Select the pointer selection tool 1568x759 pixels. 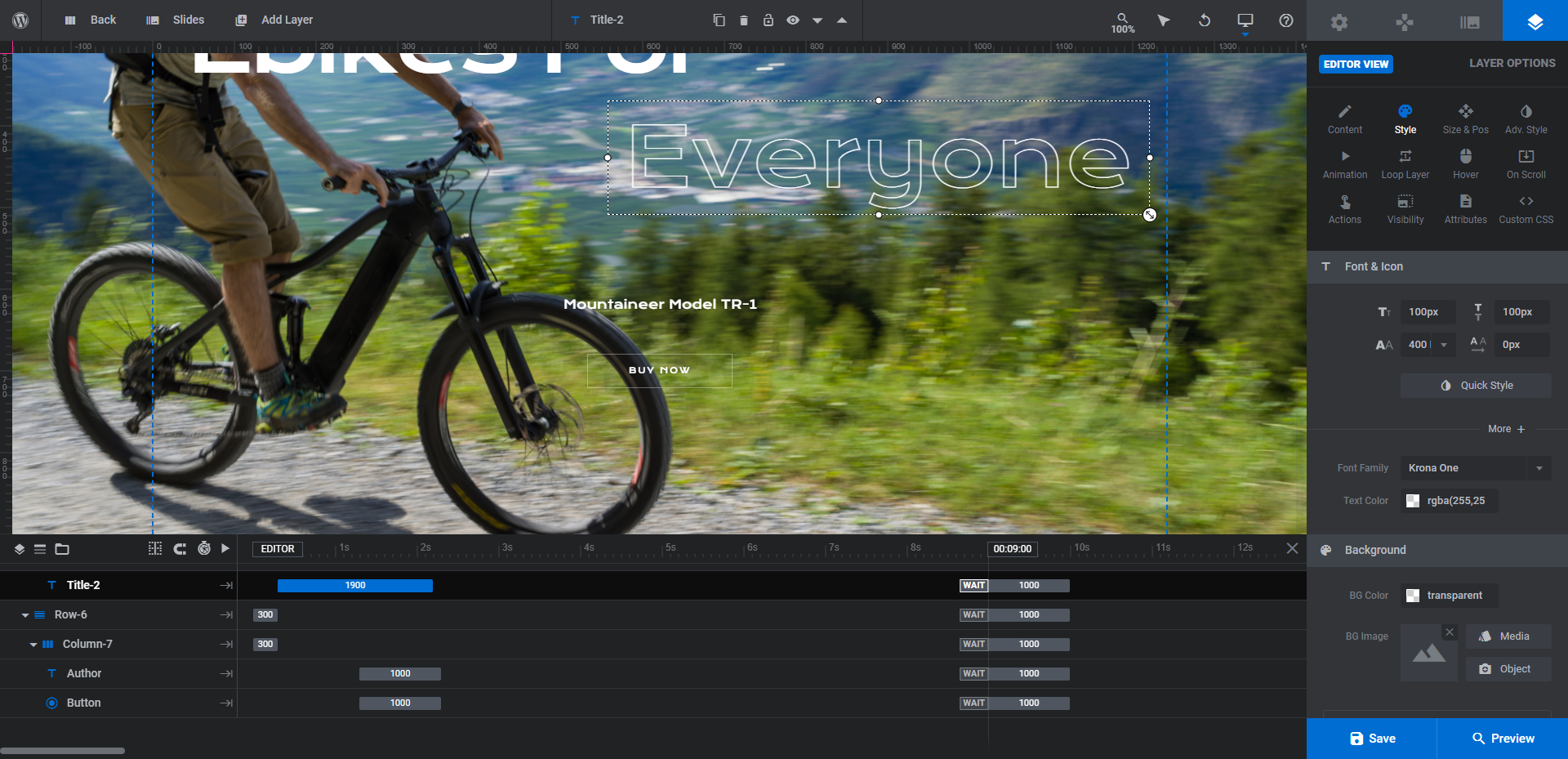[x=1163, y=20]
